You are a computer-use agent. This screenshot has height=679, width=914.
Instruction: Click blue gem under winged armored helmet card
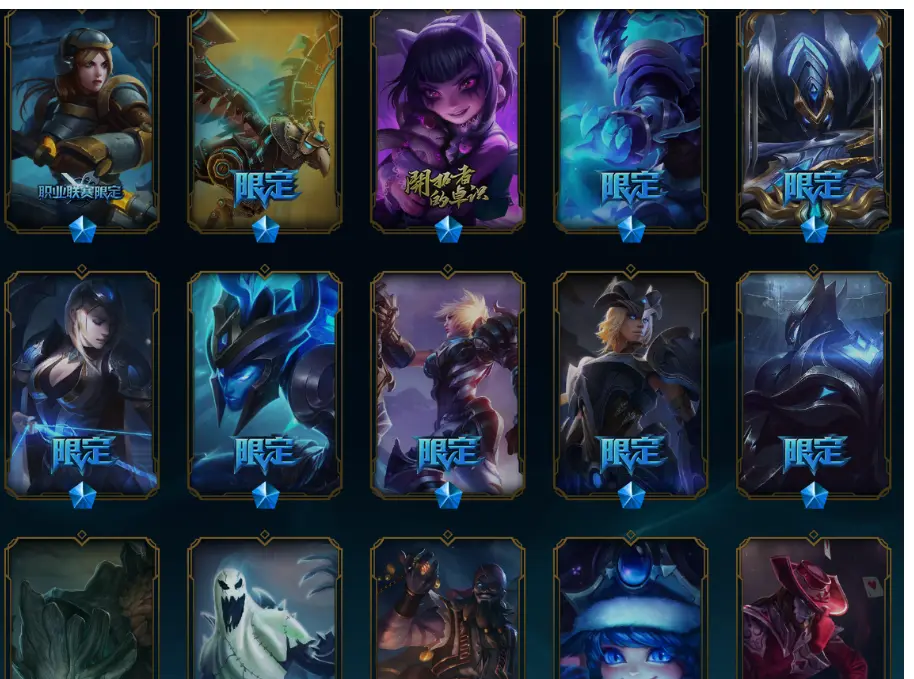(x=814, y=230)
